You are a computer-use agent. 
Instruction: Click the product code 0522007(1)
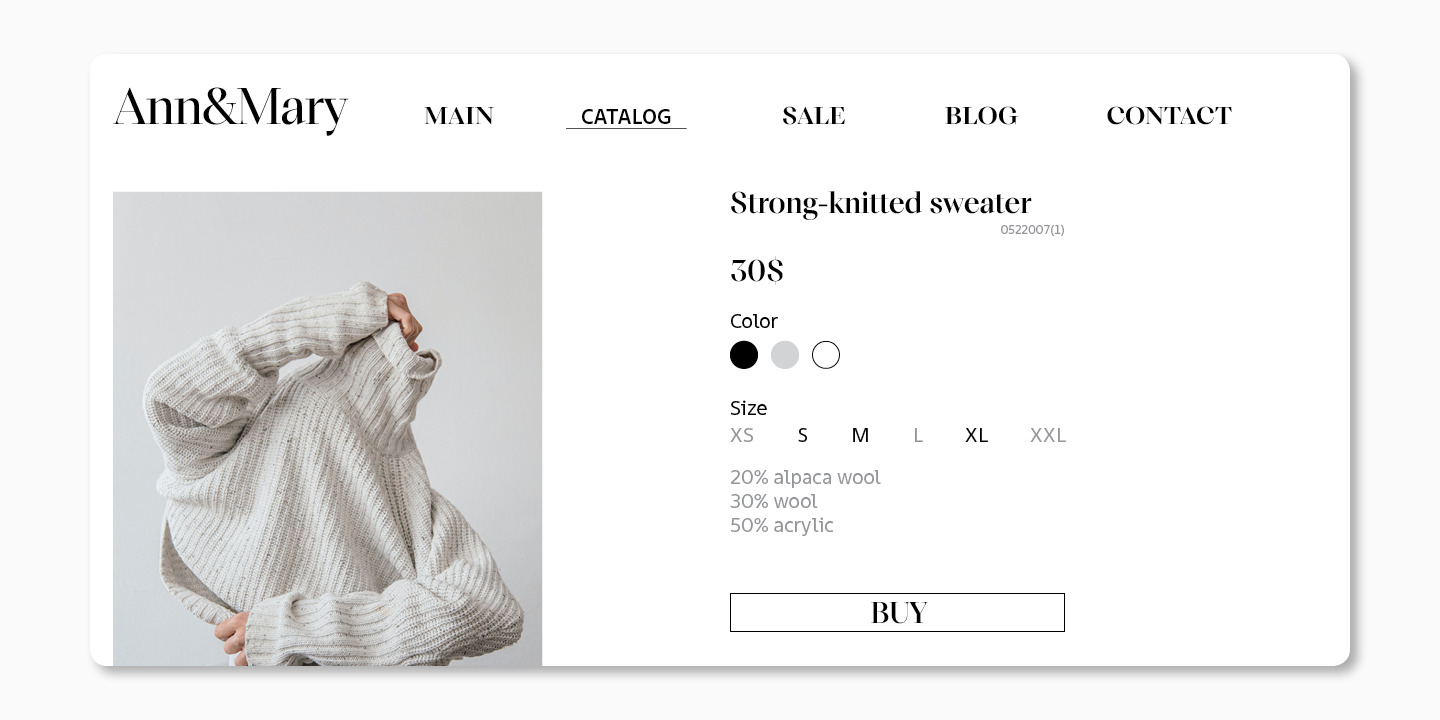pos(1032,230)
